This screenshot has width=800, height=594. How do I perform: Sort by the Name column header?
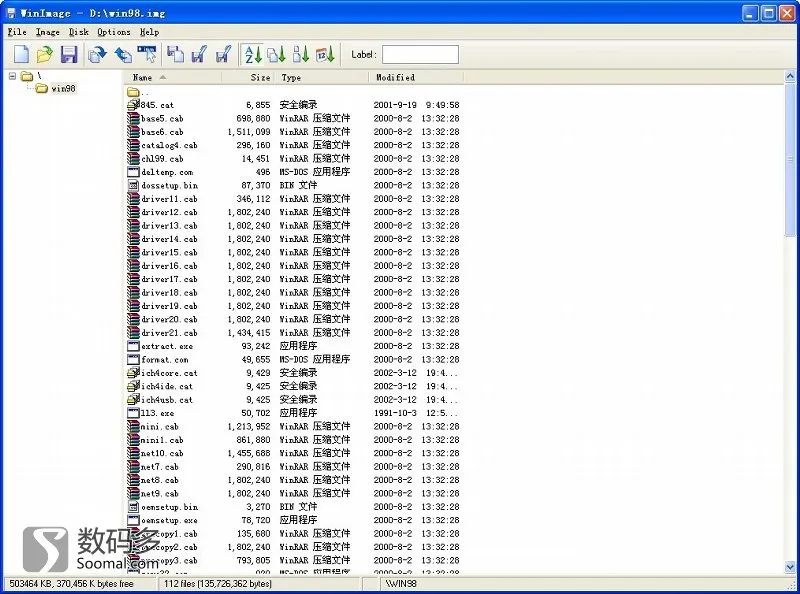tap(172, 78)
